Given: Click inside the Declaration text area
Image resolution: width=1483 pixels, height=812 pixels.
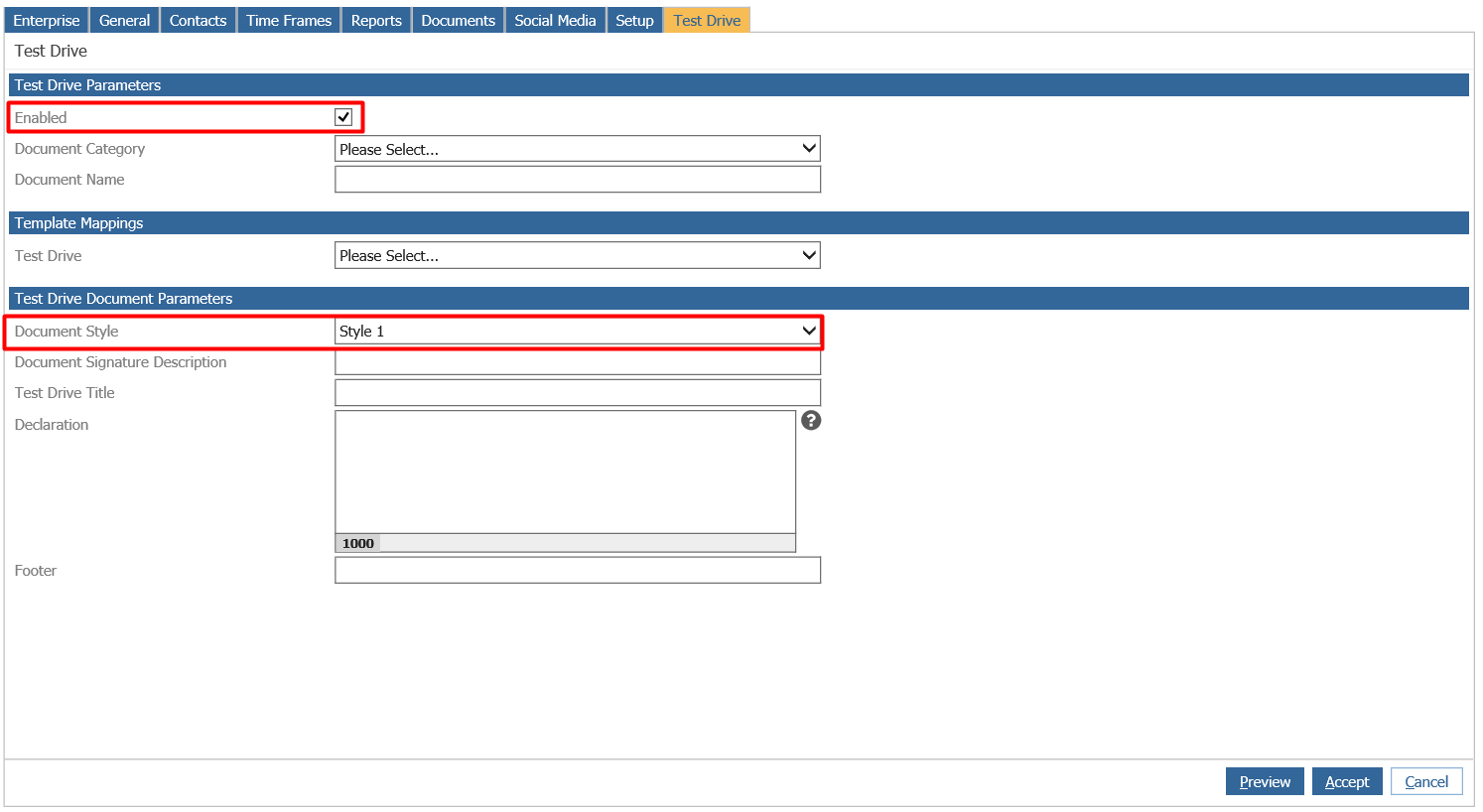Looking at the screenshot, I should click(565, 472).
